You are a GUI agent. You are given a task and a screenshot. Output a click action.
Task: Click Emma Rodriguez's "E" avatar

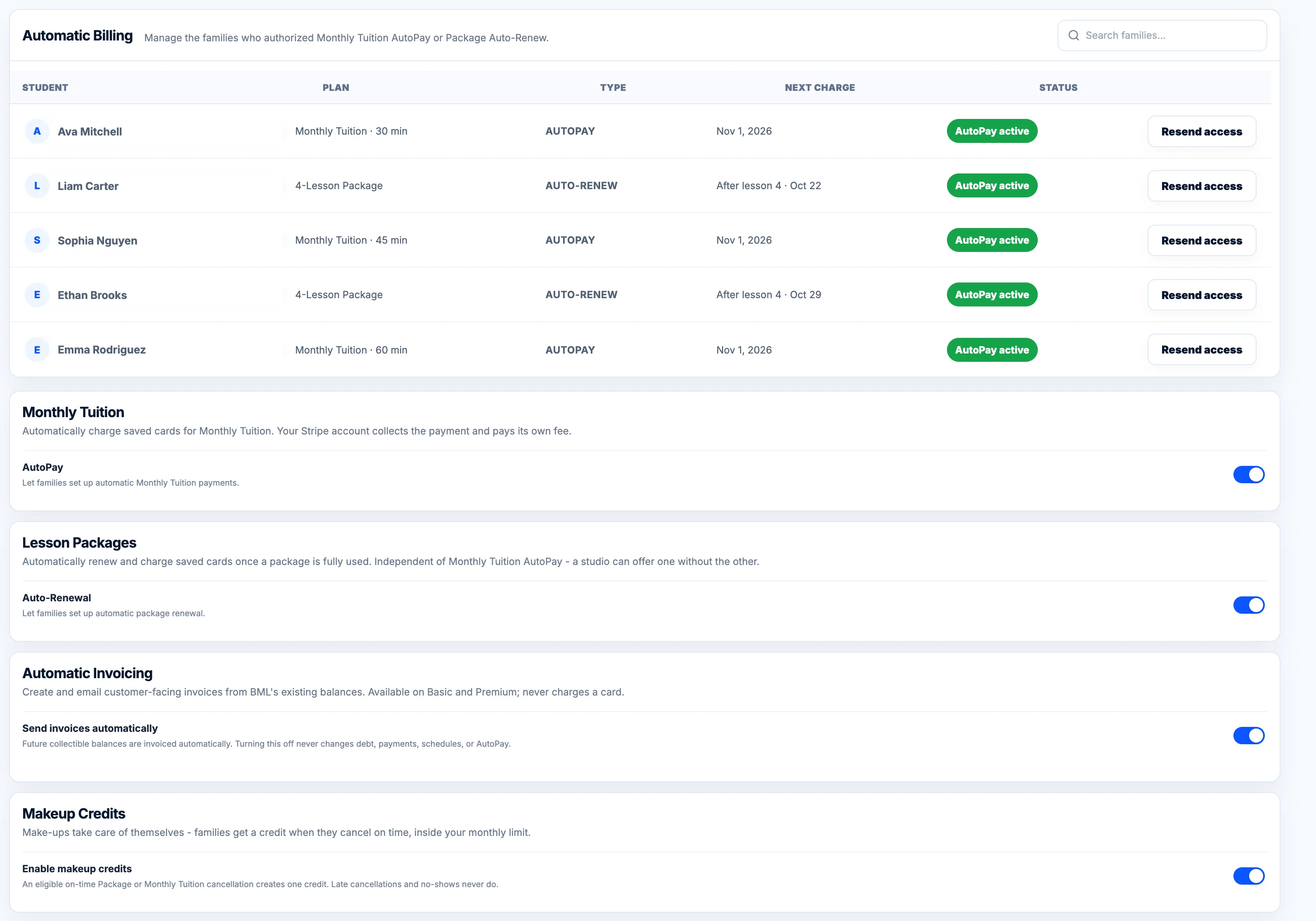point(37,350)
